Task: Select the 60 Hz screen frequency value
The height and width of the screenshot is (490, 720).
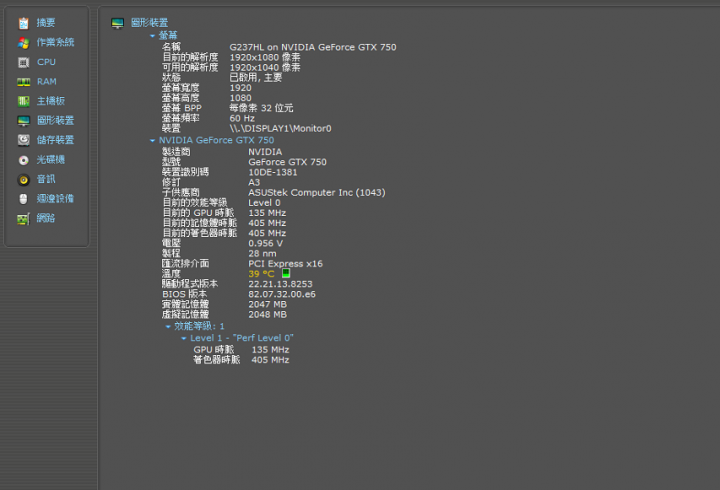Action: tap(242, 118)
